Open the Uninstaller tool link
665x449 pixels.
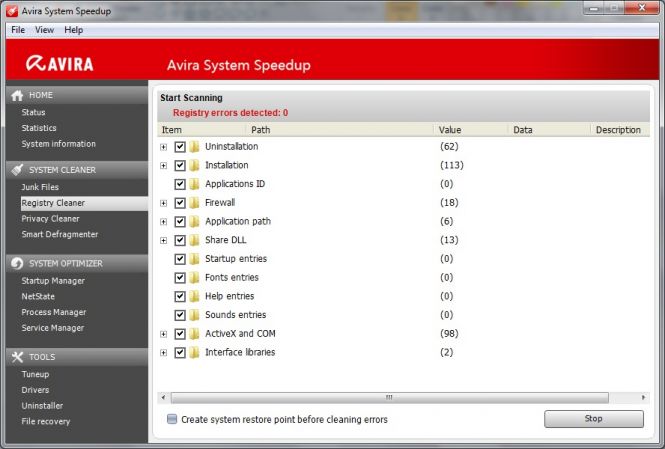click(x=42, y=406)
